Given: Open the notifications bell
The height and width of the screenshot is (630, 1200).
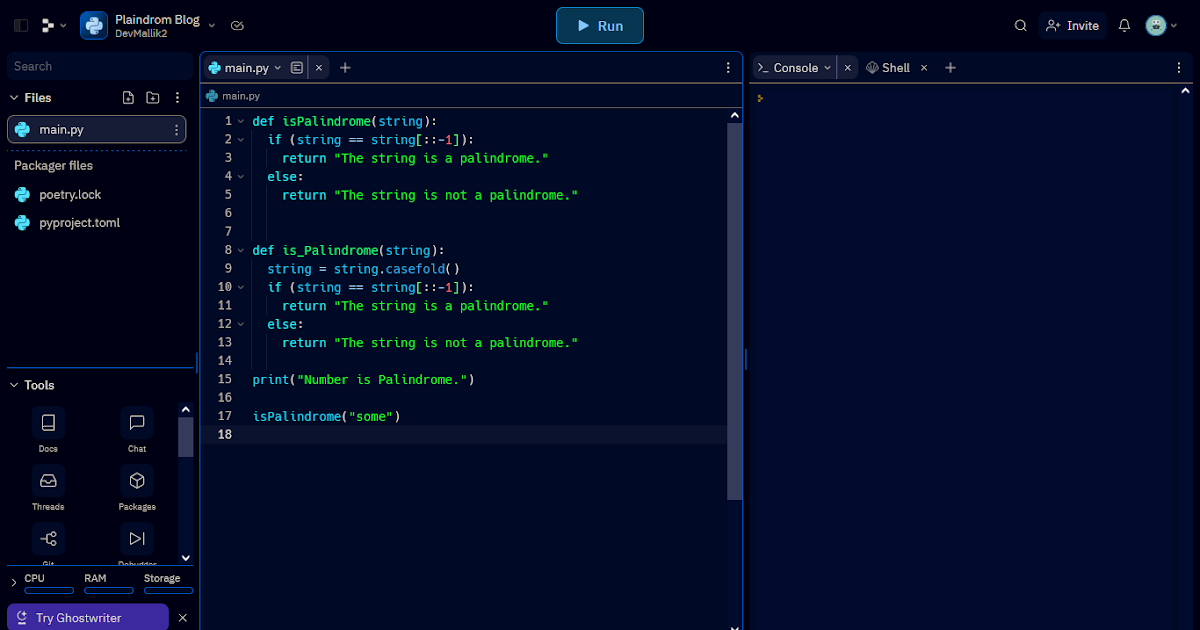Looking at the screenshot, I should (1125, 26).
